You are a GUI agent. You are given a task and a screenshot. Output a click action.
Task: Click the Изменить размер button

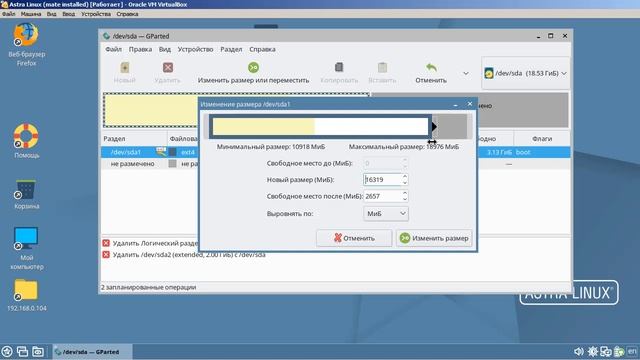point(434,238)
